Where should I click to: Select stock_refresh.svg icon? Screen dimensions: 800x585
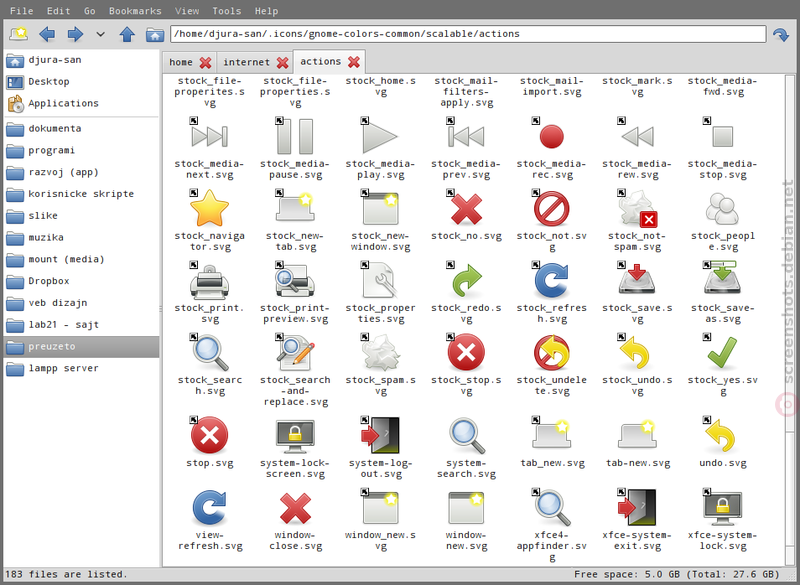[x=552, y=281]
